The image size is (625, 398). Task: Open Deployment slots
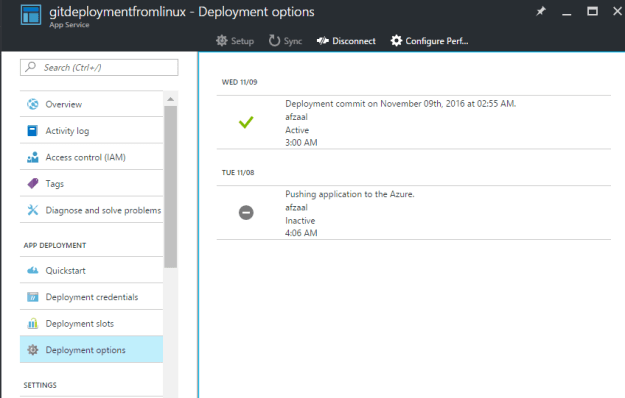tap(91, 323)
